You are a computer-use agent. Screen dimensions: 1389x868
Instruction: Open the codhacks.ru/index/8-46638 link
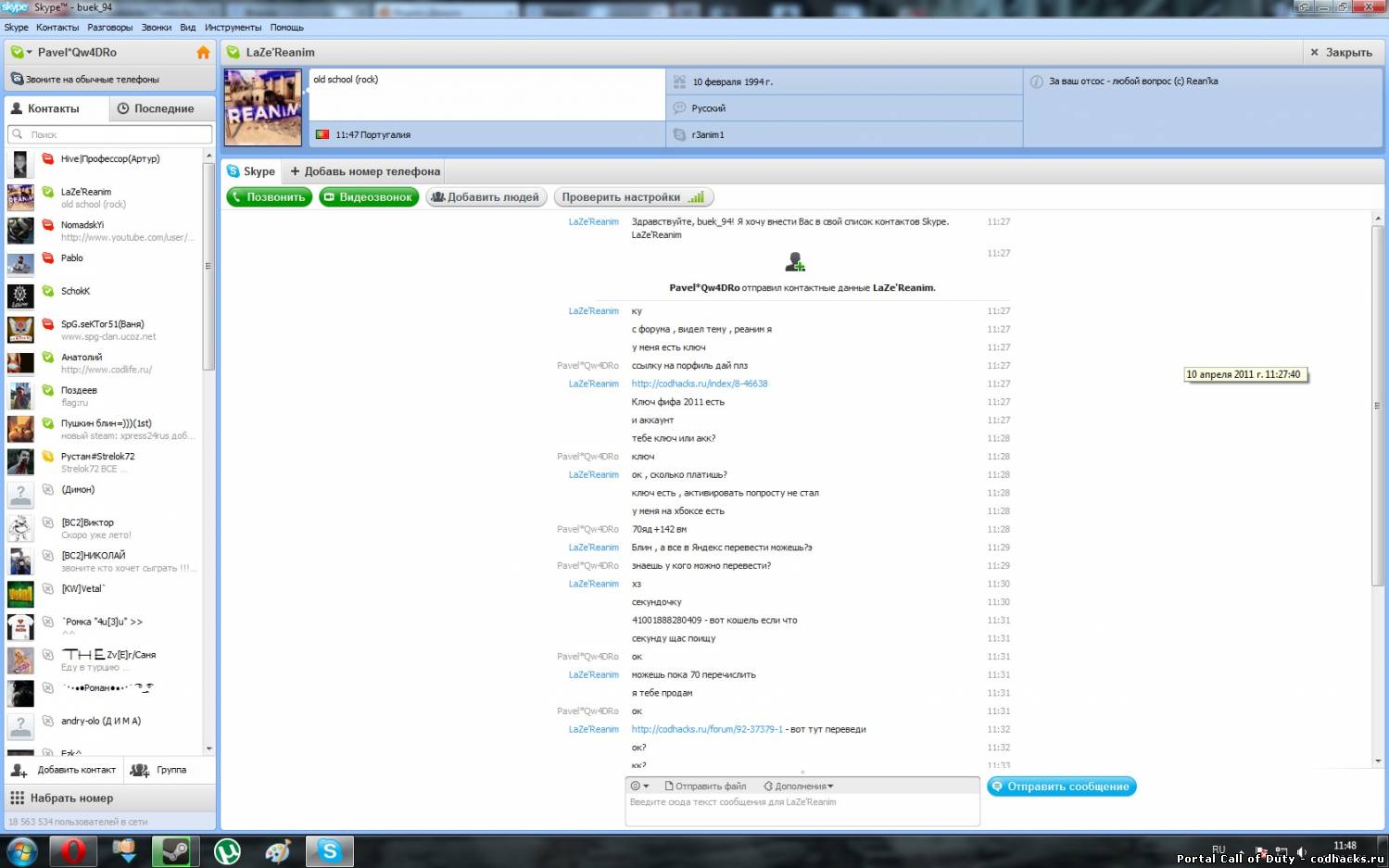coord(700,384)
